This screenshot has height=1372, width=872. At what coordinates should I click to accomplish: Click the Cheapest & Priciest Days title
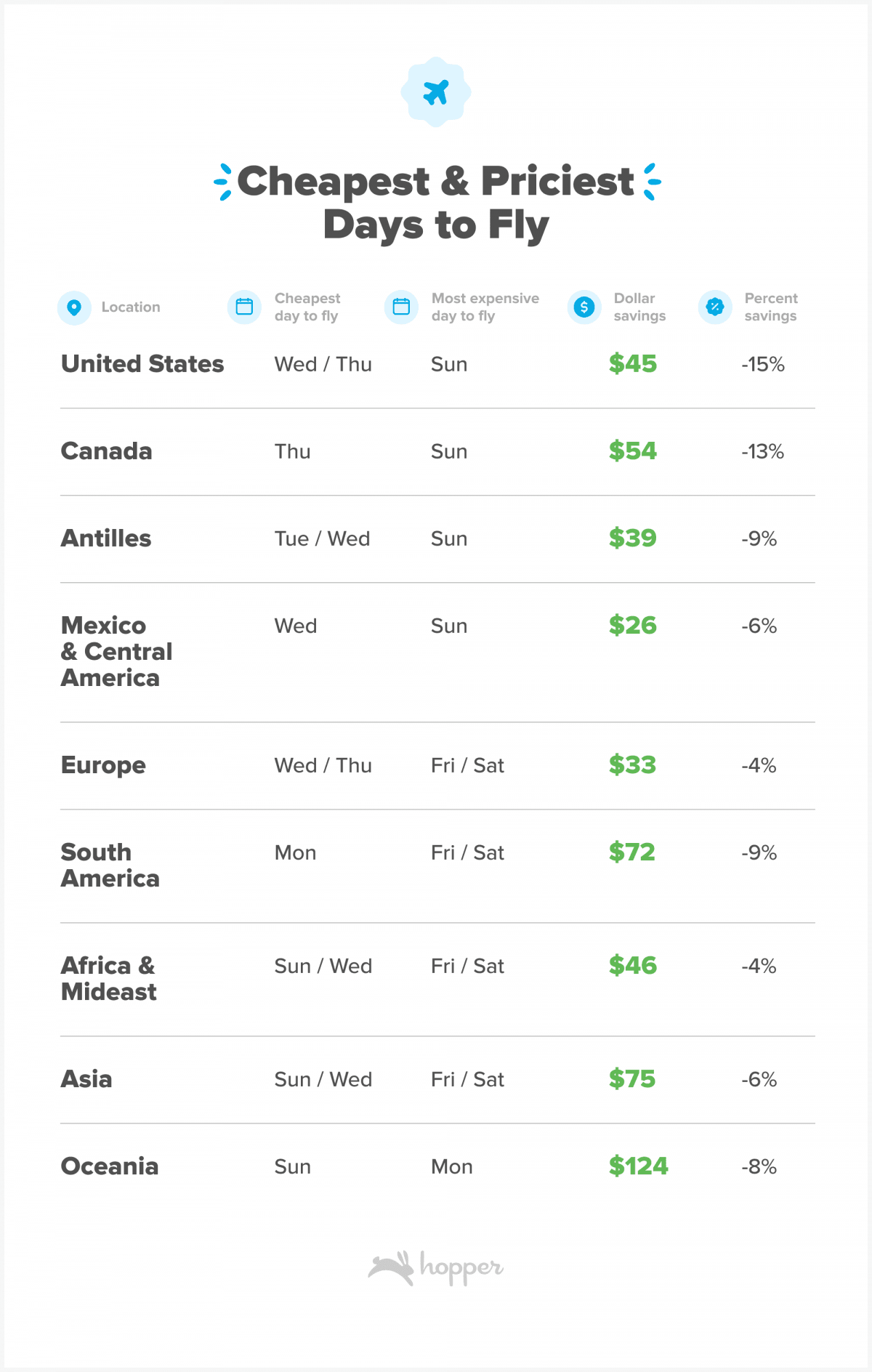[436, 202]
